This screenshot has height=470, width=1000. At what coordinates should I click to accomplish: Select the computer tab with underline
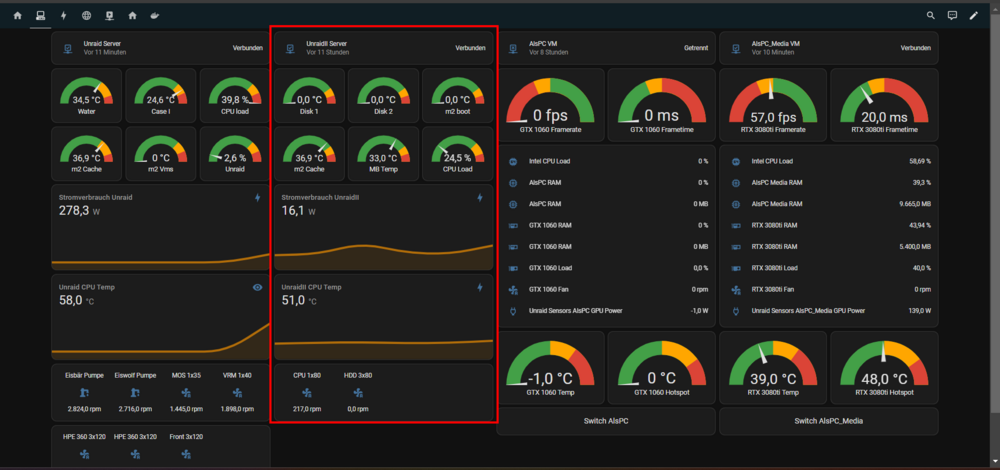coord(40,15)
